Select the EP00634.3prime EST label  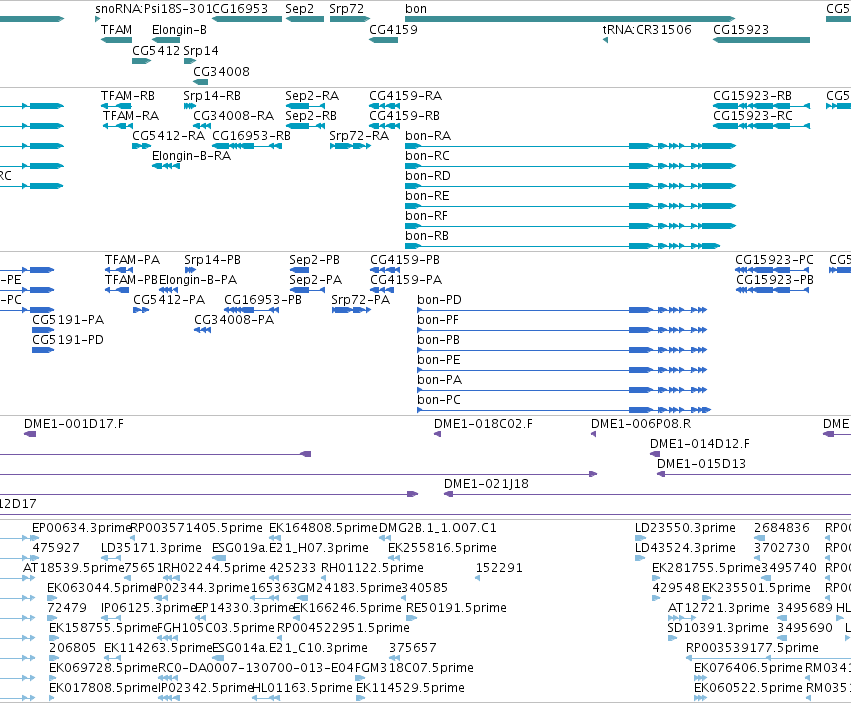tap(82, 528)
